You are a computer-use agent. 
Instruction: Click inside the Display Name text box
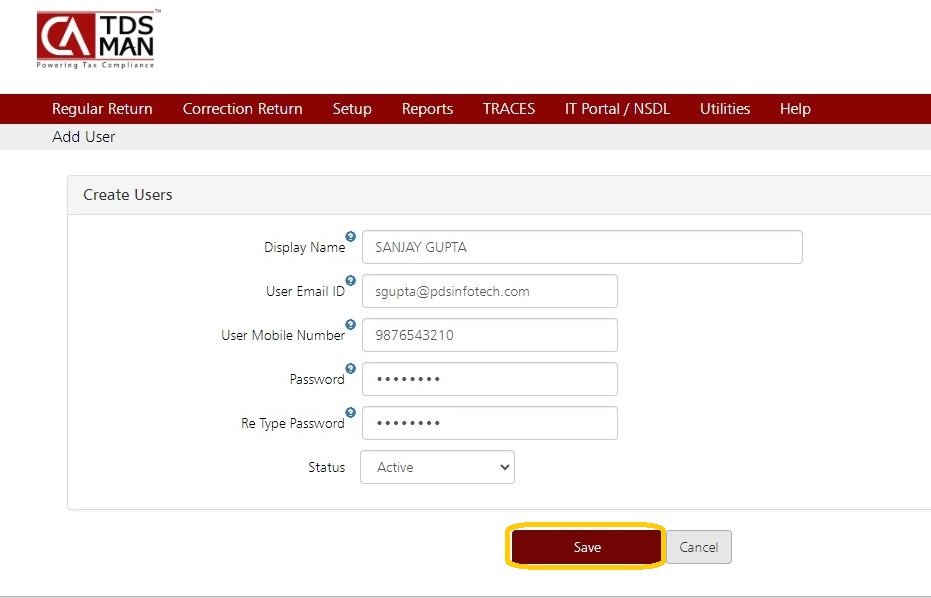coord(582,247)
